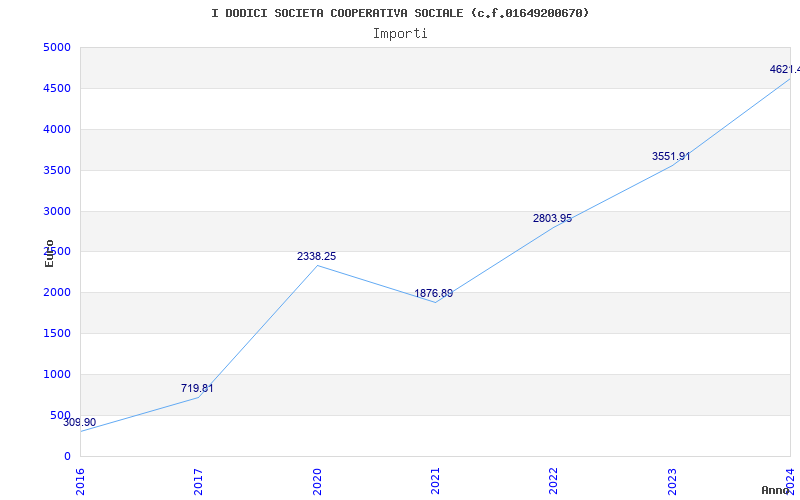Click the 1876.89 data point label
The image size is (800, 500).
point(434,294)
